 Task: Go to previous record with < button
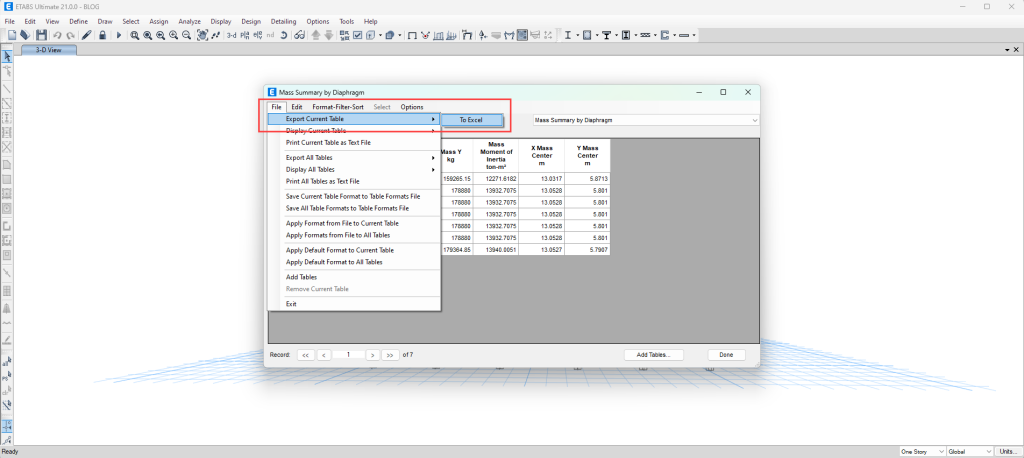(324, 355)
